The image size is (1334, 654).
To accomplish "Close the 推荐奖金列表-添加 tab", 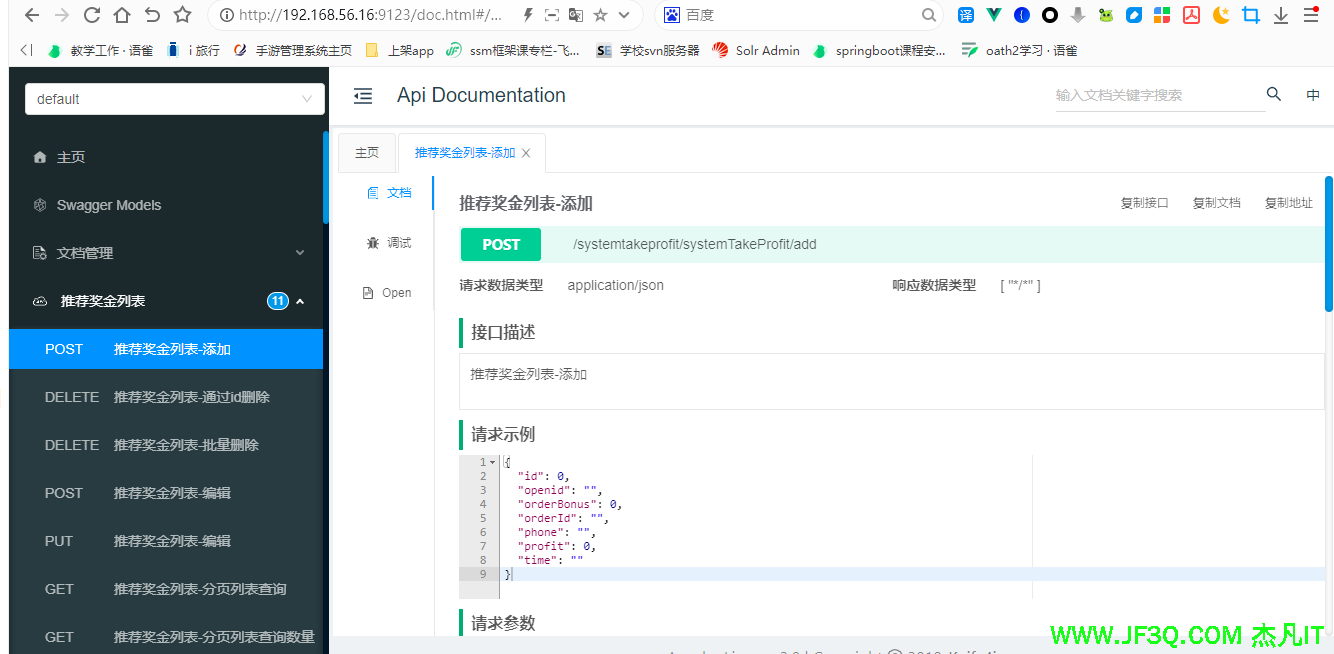I will pos(526,153).
